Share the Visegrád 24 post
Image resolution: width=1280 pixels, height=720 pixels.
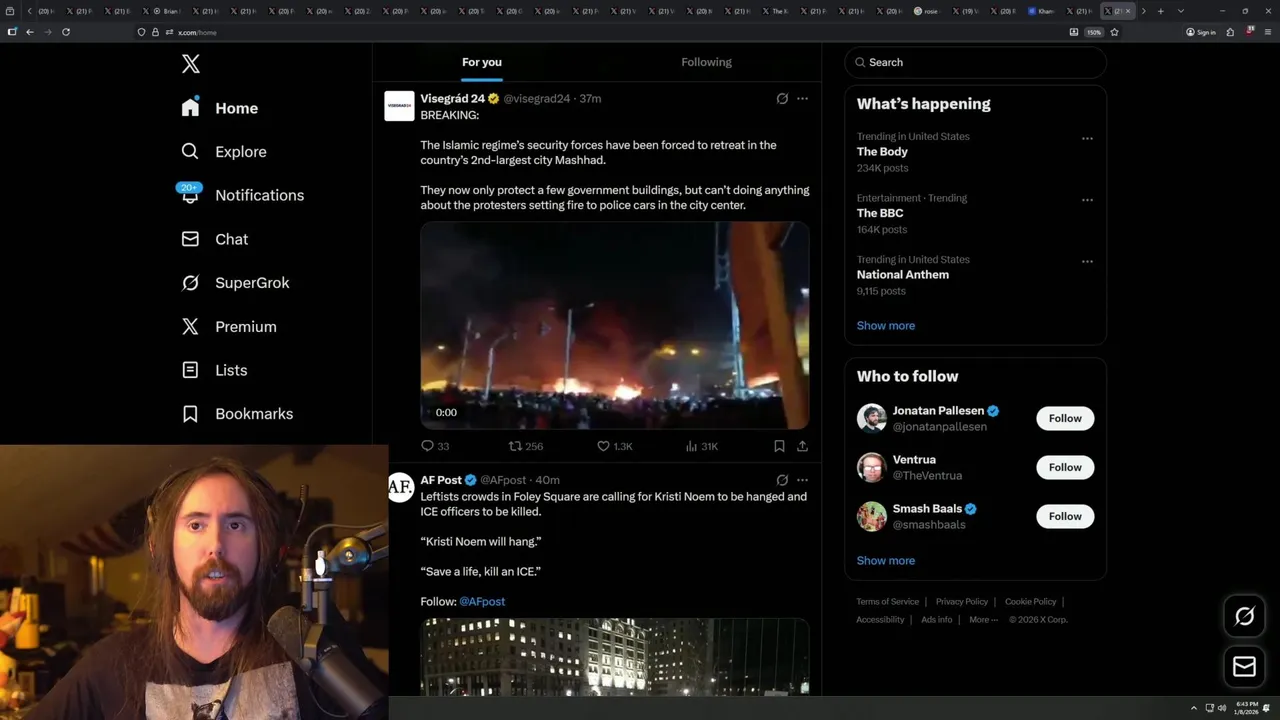click(x=802, y=446)
